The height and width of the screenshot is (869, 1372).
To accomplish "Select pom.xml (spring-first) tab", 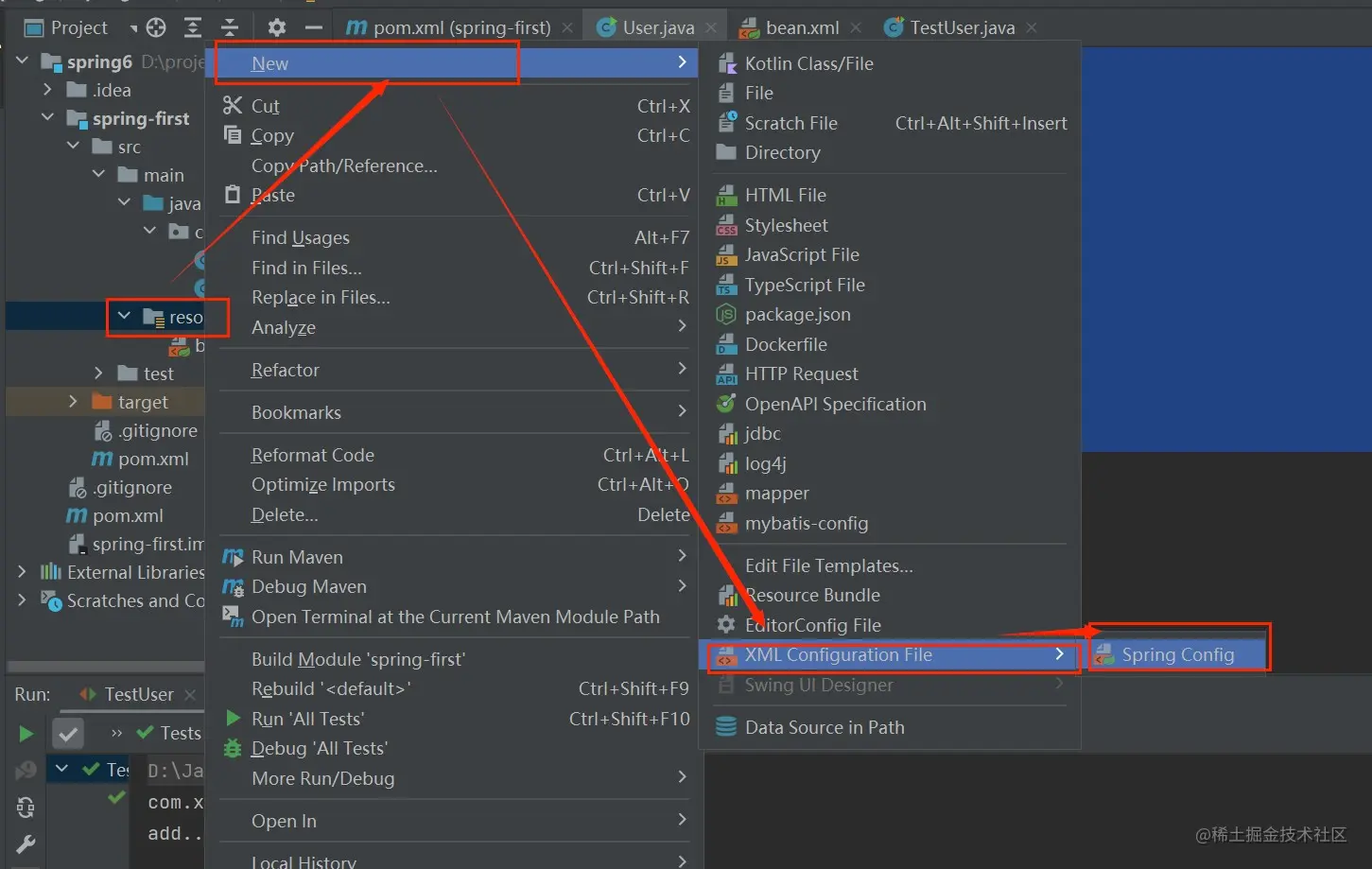I will click(x=461, y=27).
